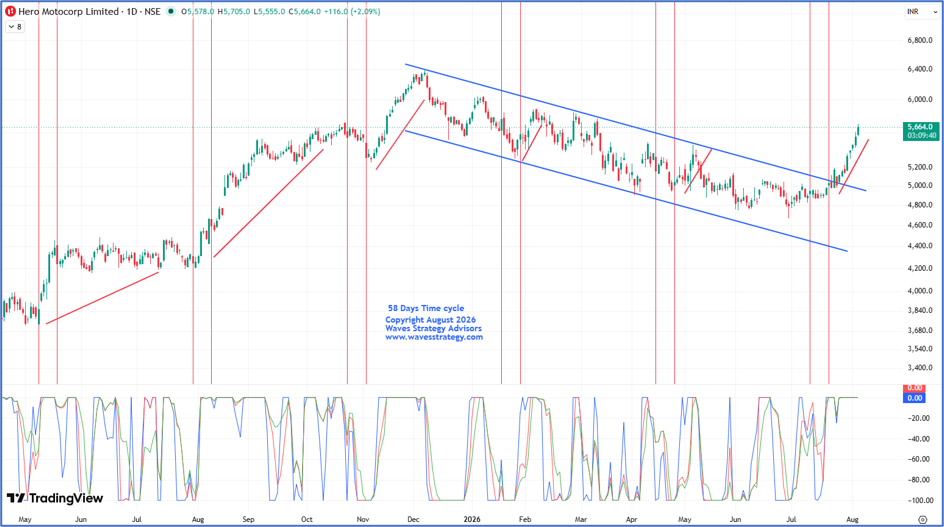Click the low value L5,555.0
Viewport: 944px width, 527px height.
pyautogui.click(x=269, y=11)
